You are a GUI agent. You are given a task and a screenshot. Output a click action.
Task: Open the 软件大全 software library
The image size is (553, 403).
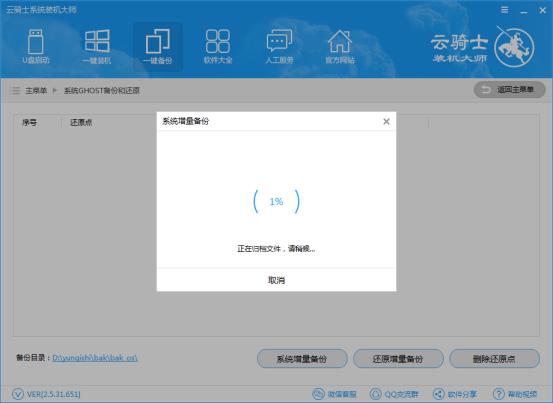[x=218, y=47]
